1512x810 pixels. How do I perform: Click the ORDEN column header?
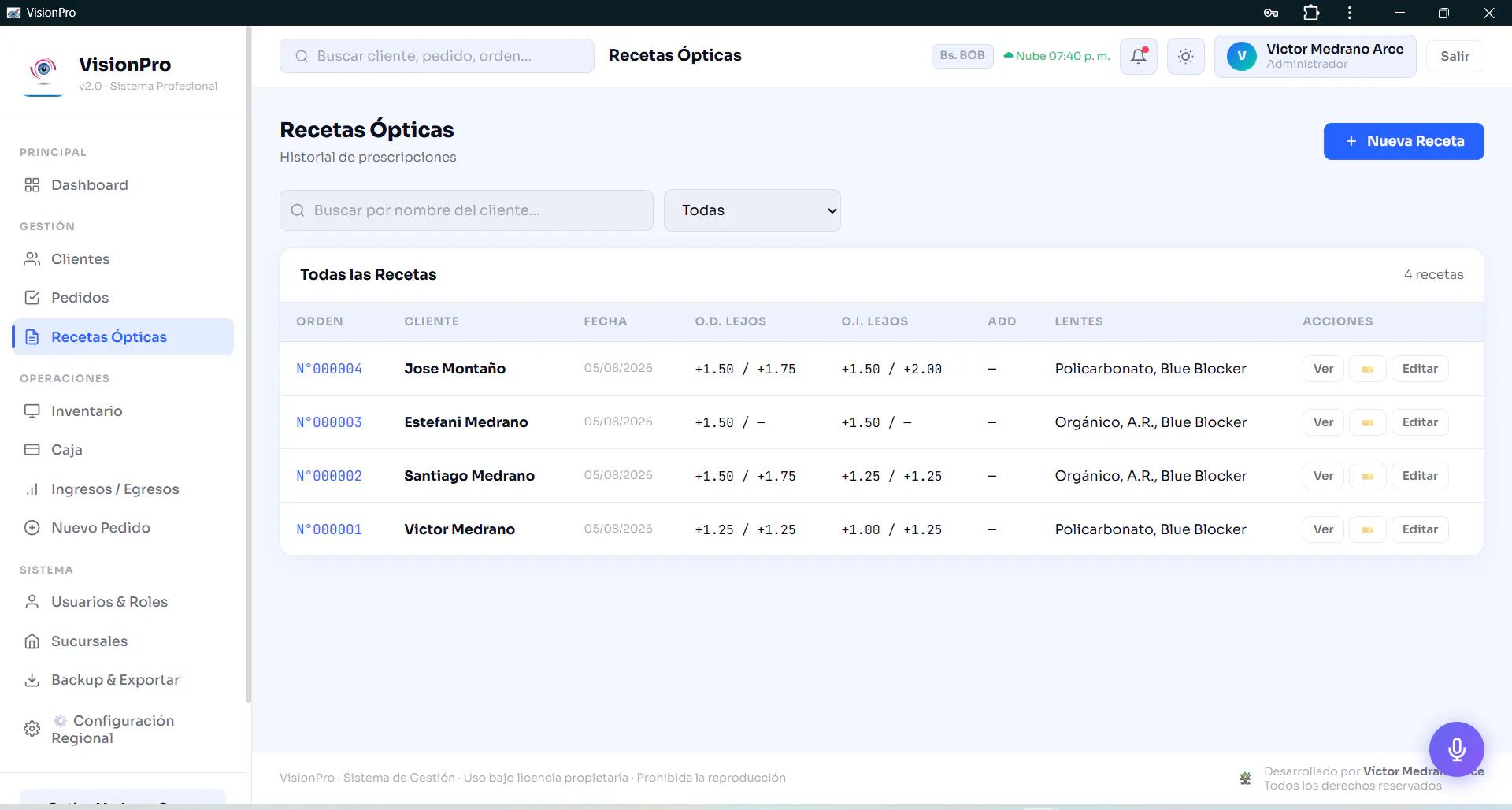pyautogui.click(x=320, y=321)
